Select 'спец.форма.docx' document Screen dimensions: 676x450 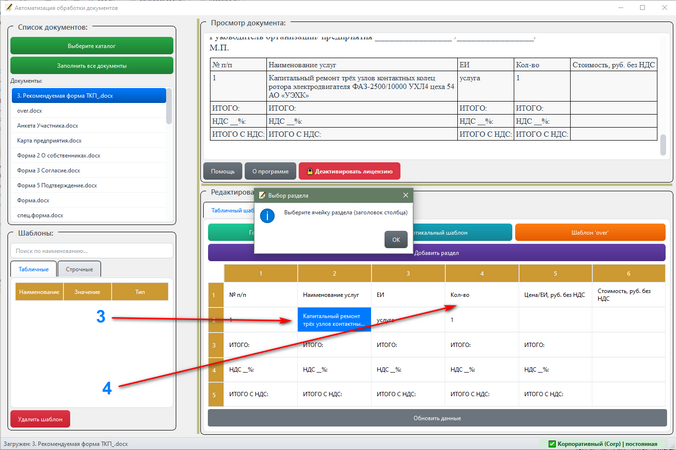tap(89, 215)
